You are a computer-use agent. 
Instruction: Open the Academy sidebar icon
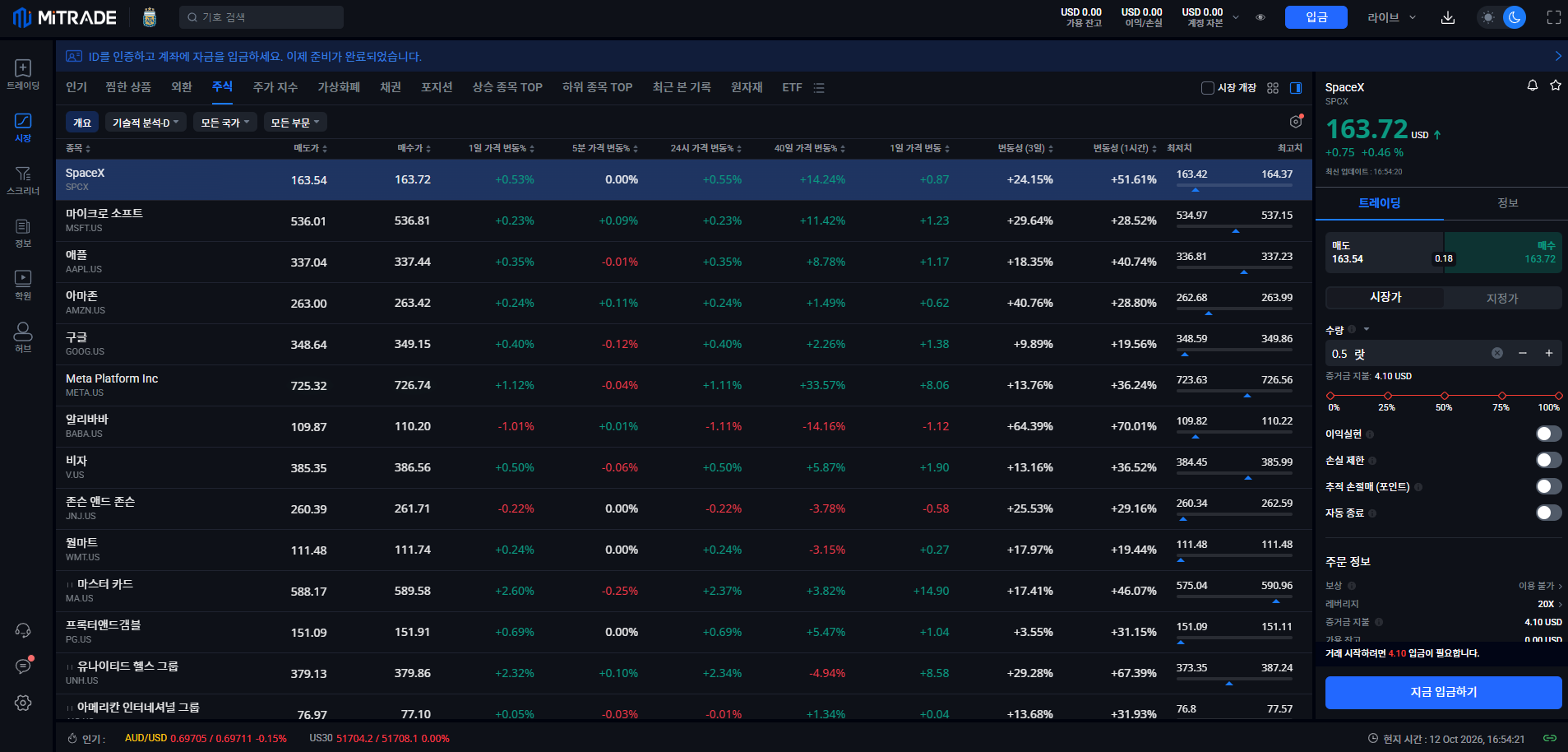coord(23,285)
